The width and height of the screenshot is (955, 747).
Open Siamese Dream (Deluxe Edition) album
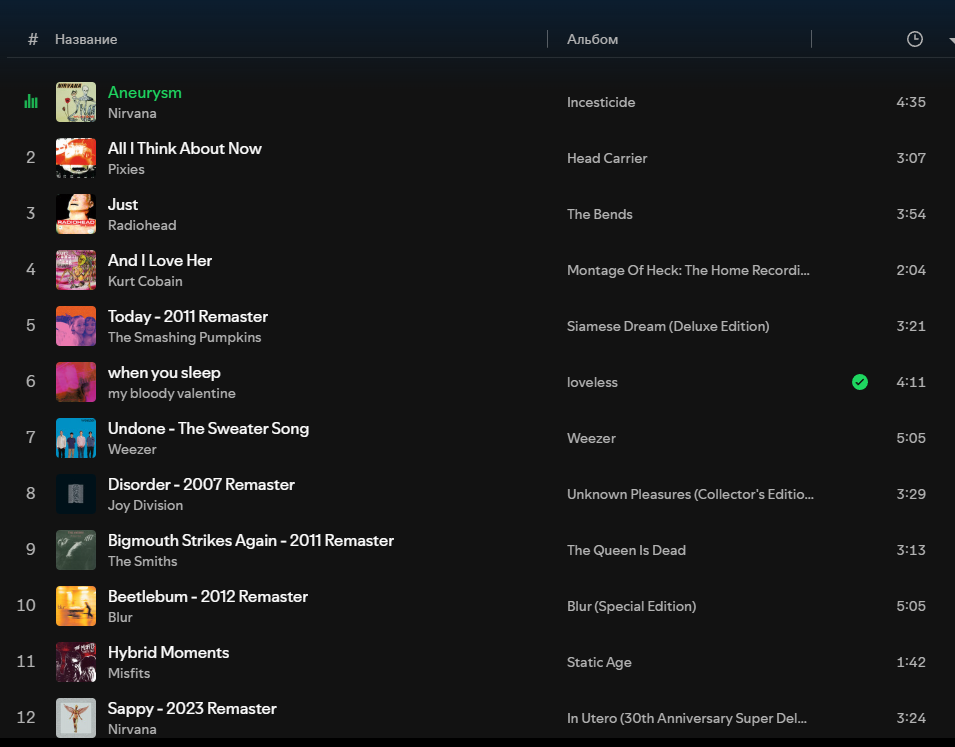click(668, 327)
